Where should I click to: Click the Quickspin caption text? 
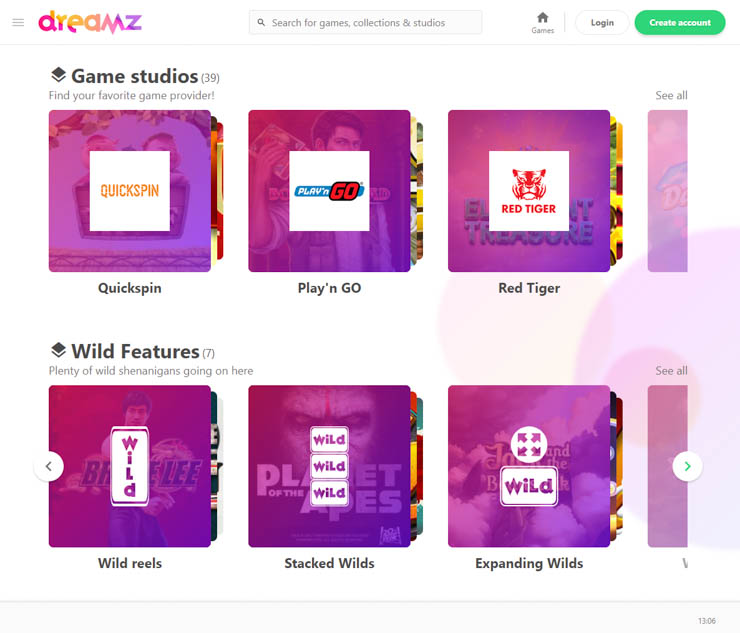(130, 288)
